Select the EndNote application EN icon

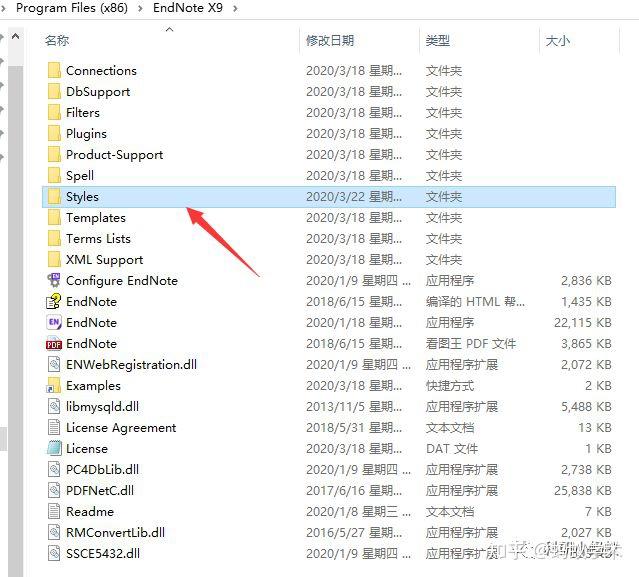click(x=54, y=322)
